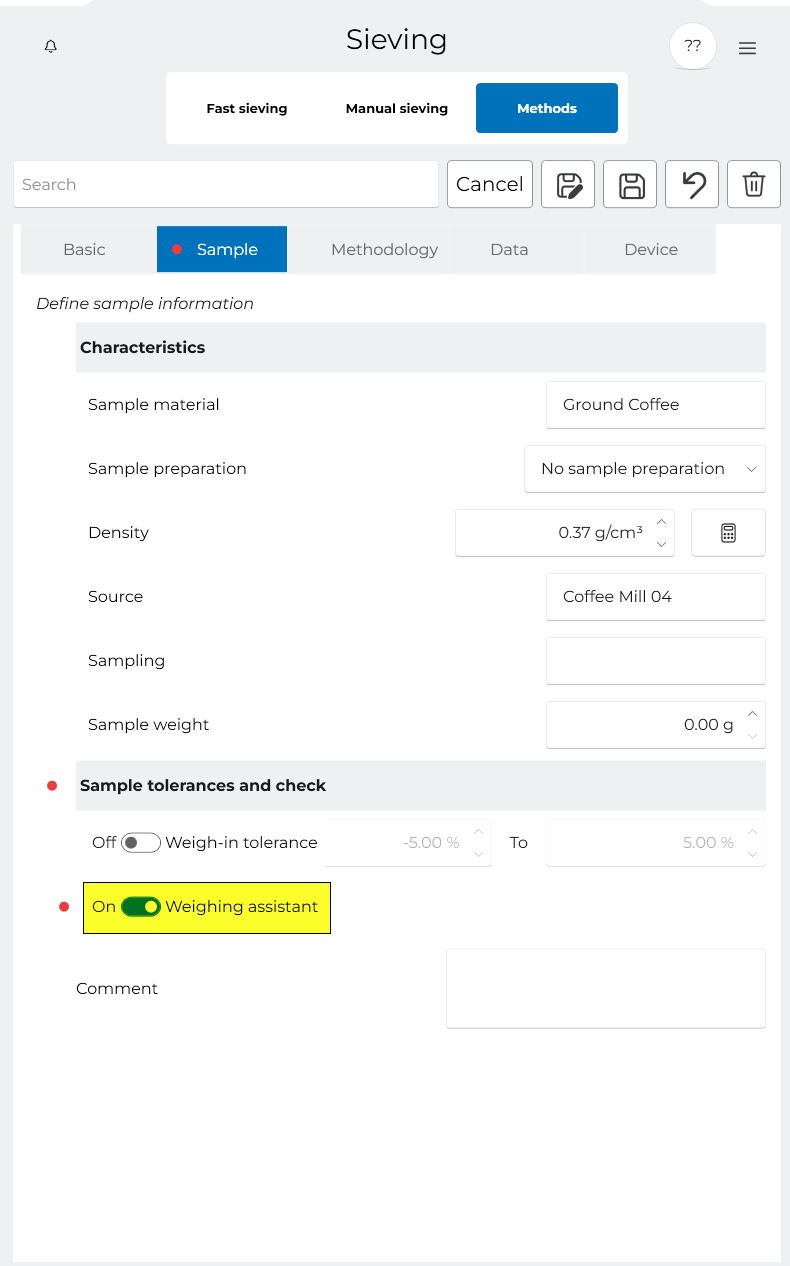
Task: Open the Methodology tab
Action: pyautogui.click(x=385, y=250)
